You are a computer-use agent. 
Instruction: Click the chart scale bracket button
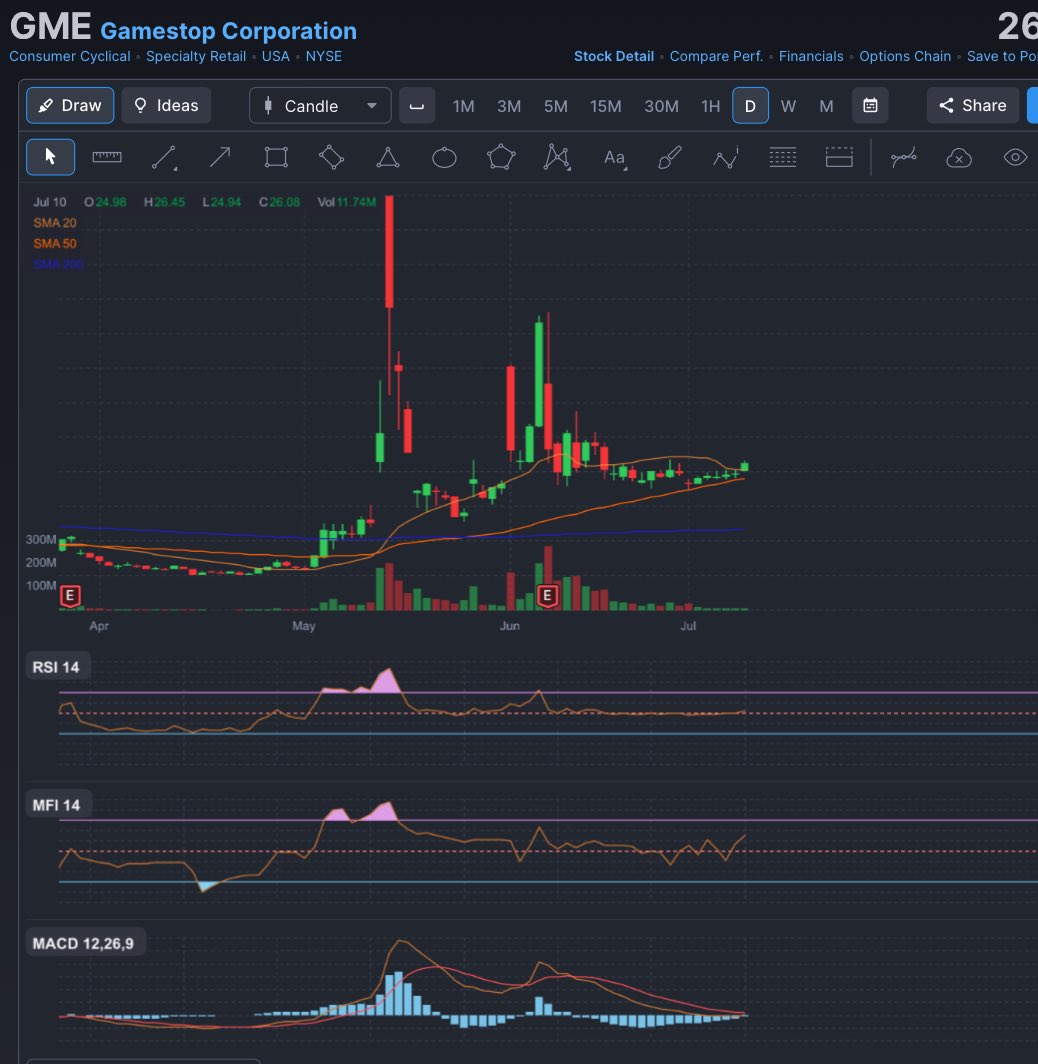(417, 106)
